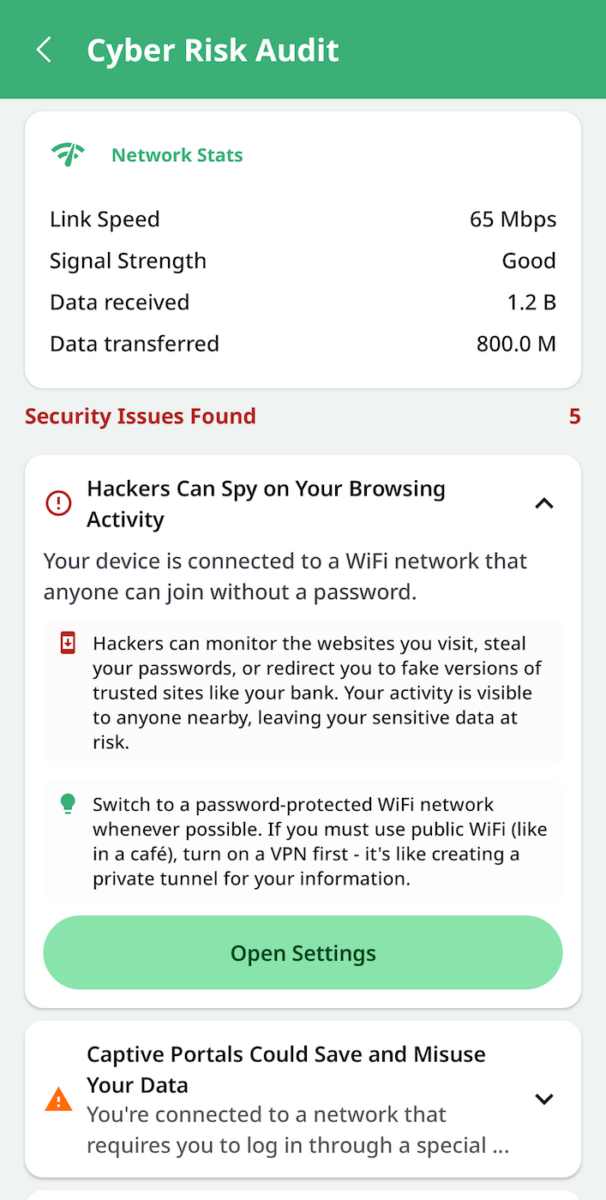The image size is (606, 1200).
Task: Select the Cyber Risk Audit title
Action: coord(212,48)
